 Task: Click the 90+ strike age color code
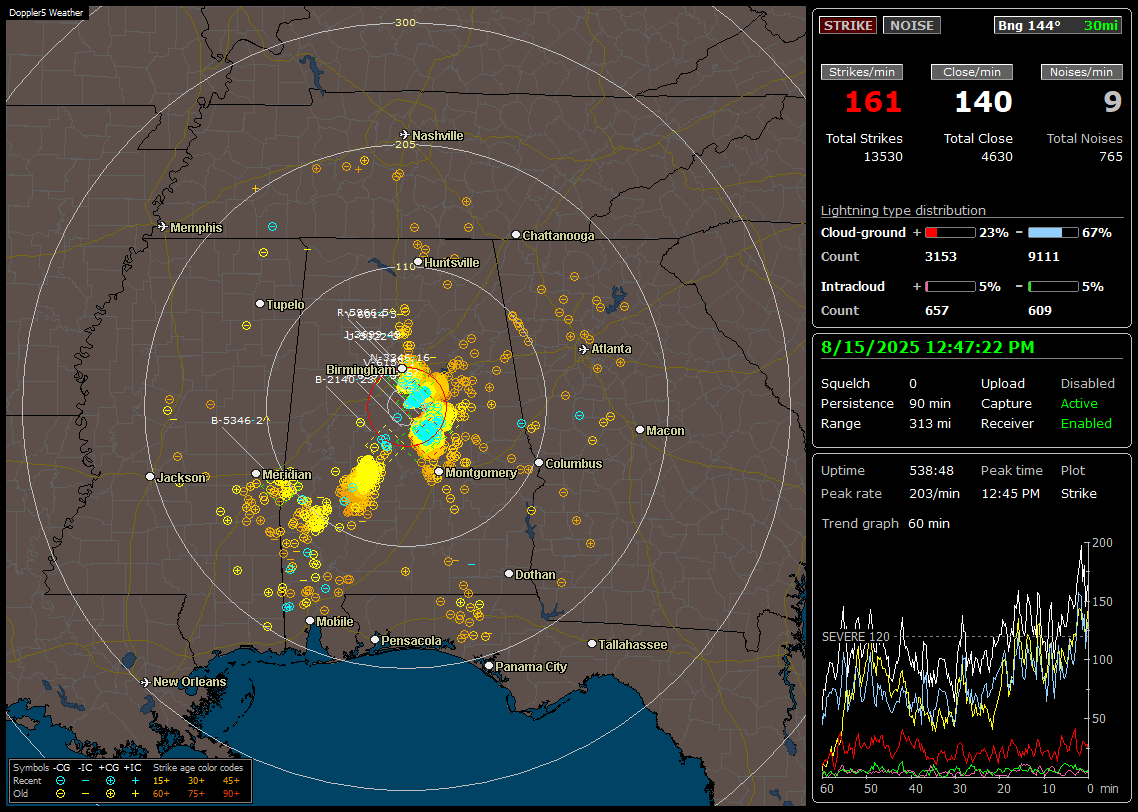231,794
